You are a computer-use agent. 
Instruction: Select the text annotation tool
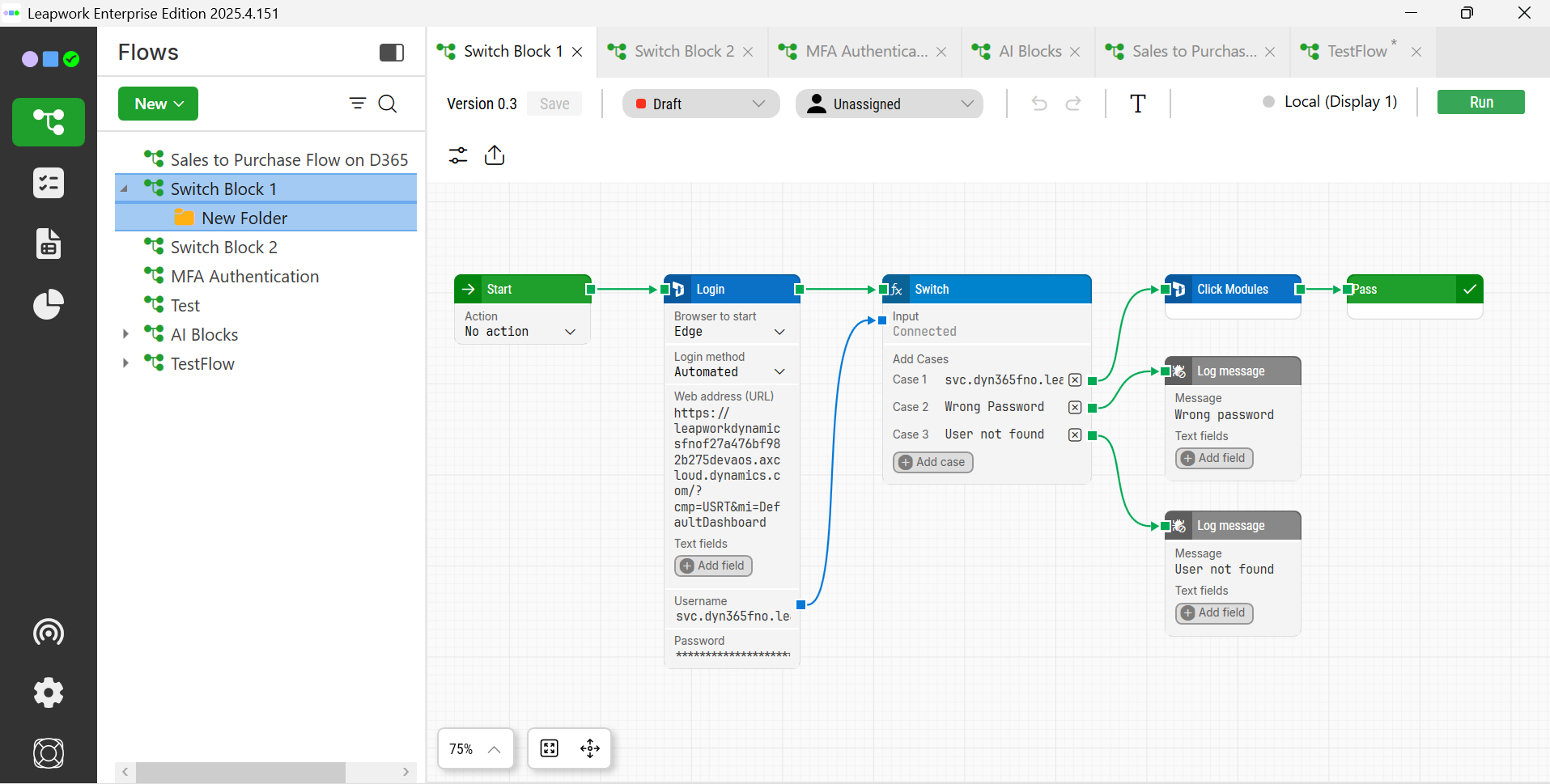tap(1137, 104)
